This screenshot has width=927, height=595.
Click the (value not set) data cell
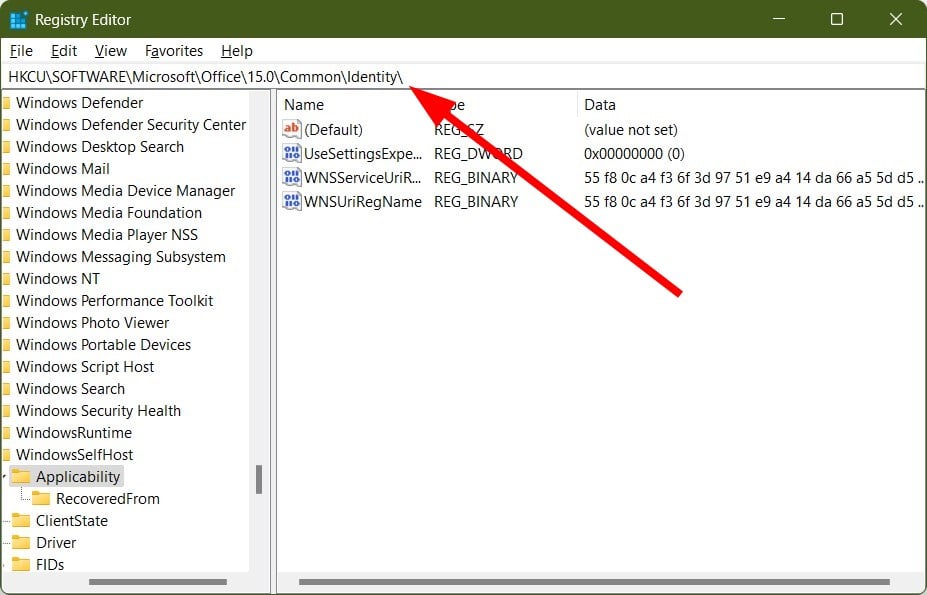click(631, 130)
